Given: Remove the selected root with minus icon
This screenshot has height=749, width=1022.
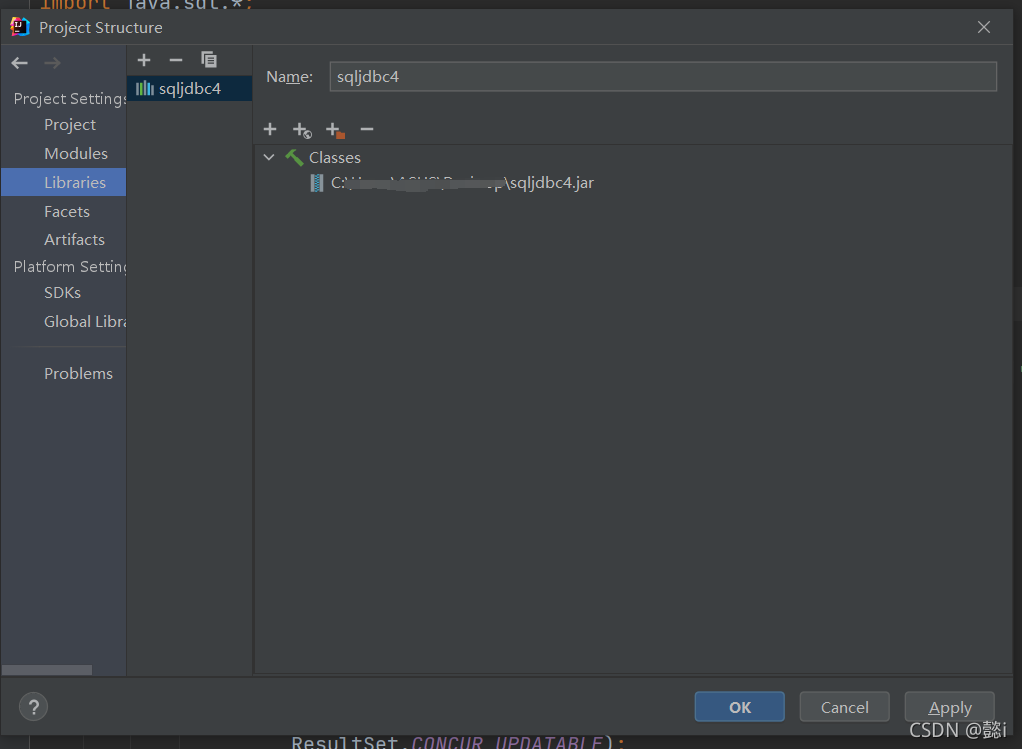Looking at the screenshot, I should coord(367,129).
